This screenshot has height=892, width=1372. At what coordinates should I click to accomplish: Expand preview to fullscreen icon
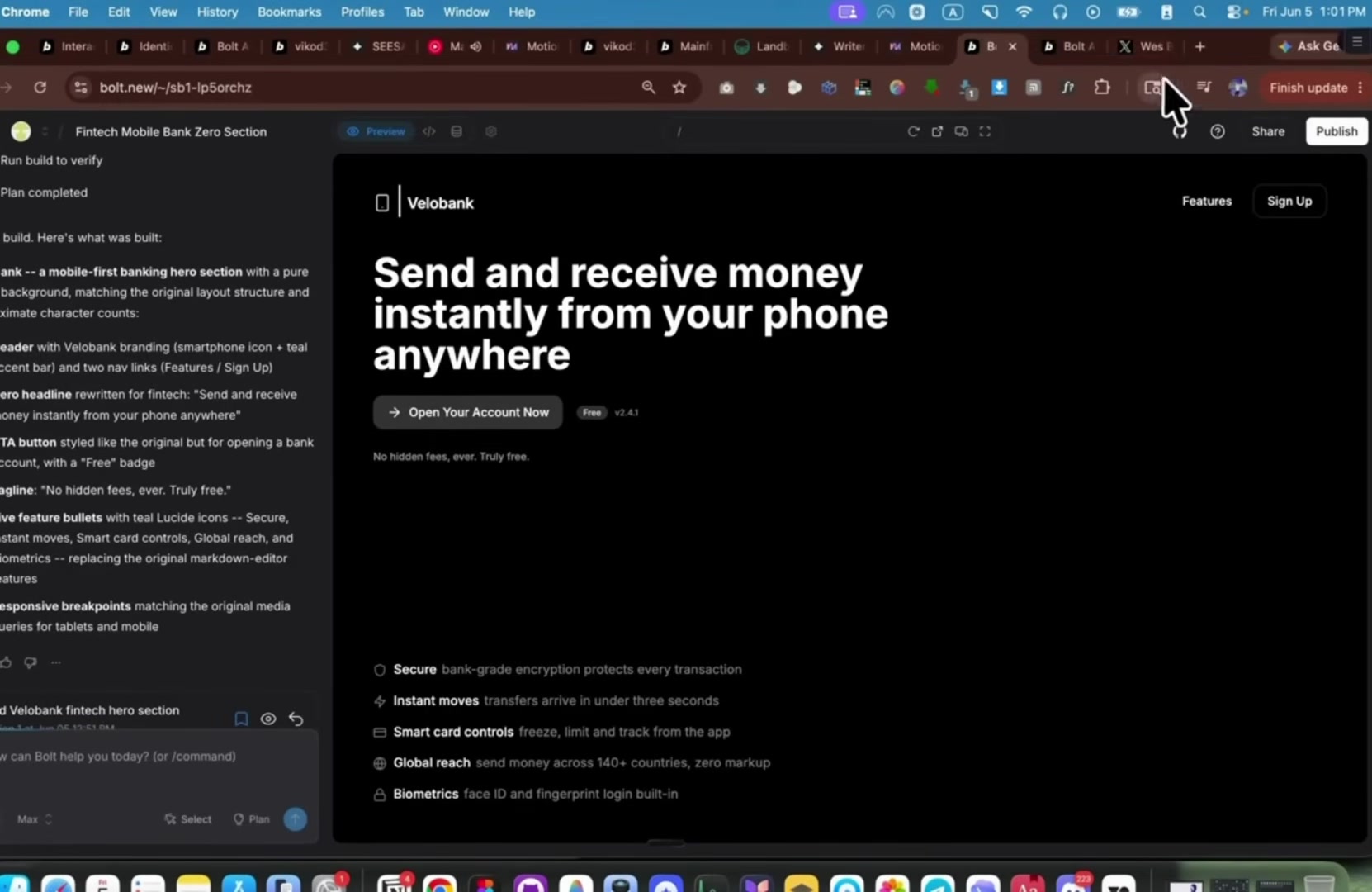pyautogui.click(x=985, y=131)
